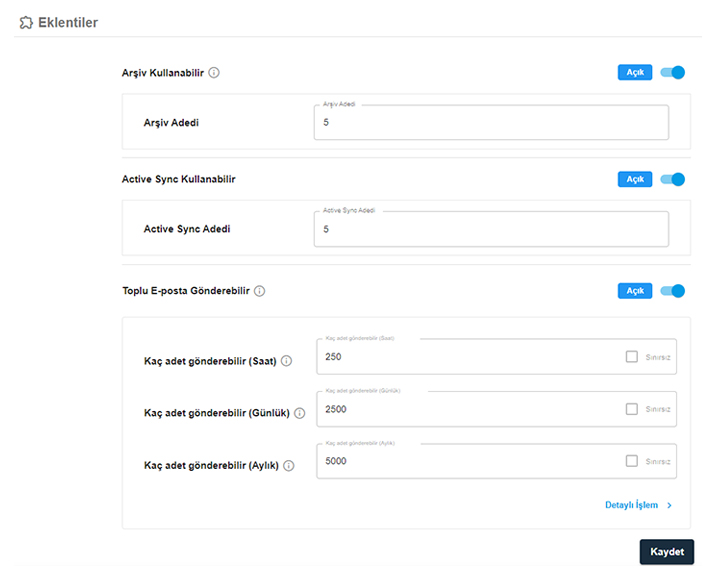Open info icon next to Arşiv Kullanabilir
The width and height of the screenshot is (716, 581).
pyautogui.click(x=214, y=73)
